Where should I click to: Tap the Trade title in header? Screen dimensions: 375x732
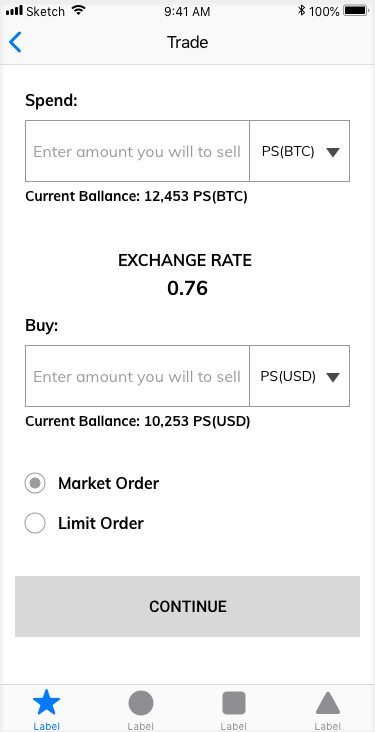click(187, 42)
